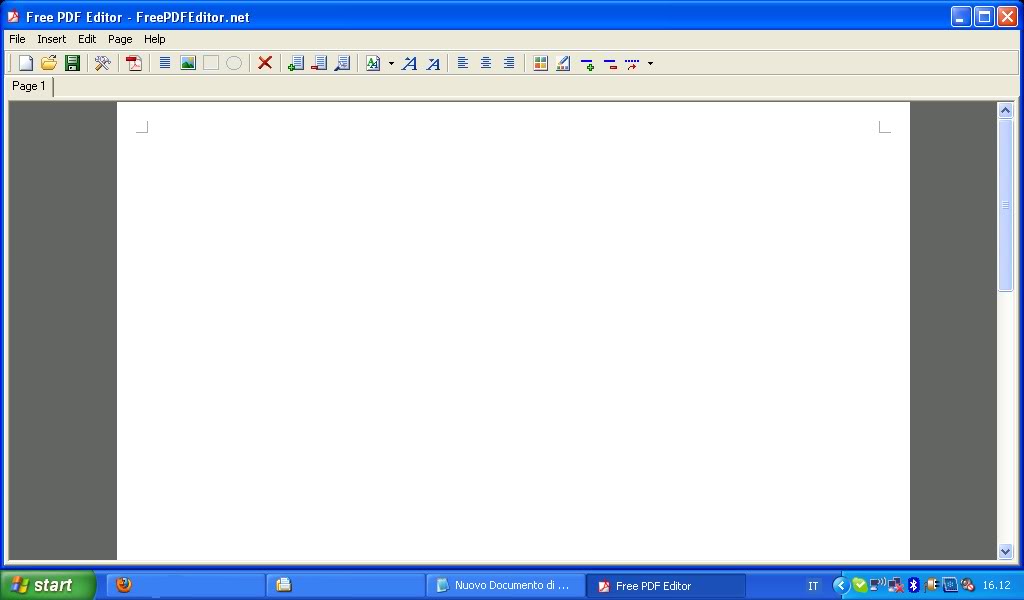Screen dimensions: 1024x600
Task: Expand the font style dropdown arrow
Action: coord(391,63)
